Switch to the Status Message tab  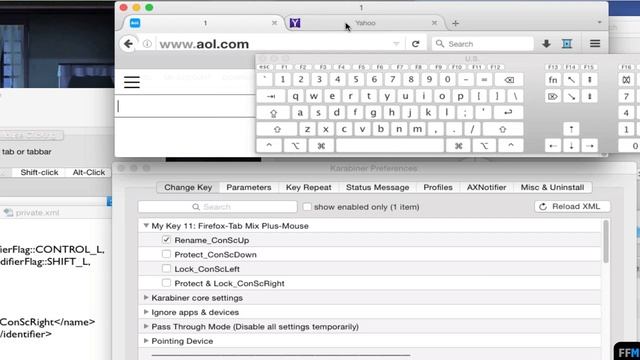pos(378,187)
